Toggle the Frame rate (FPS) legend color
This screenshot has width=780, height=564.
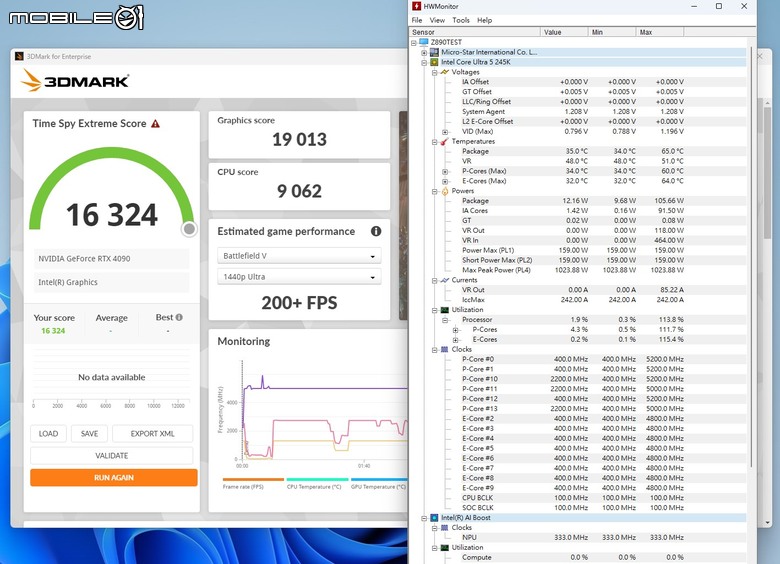pyautogui.click(x=253, y=479)
